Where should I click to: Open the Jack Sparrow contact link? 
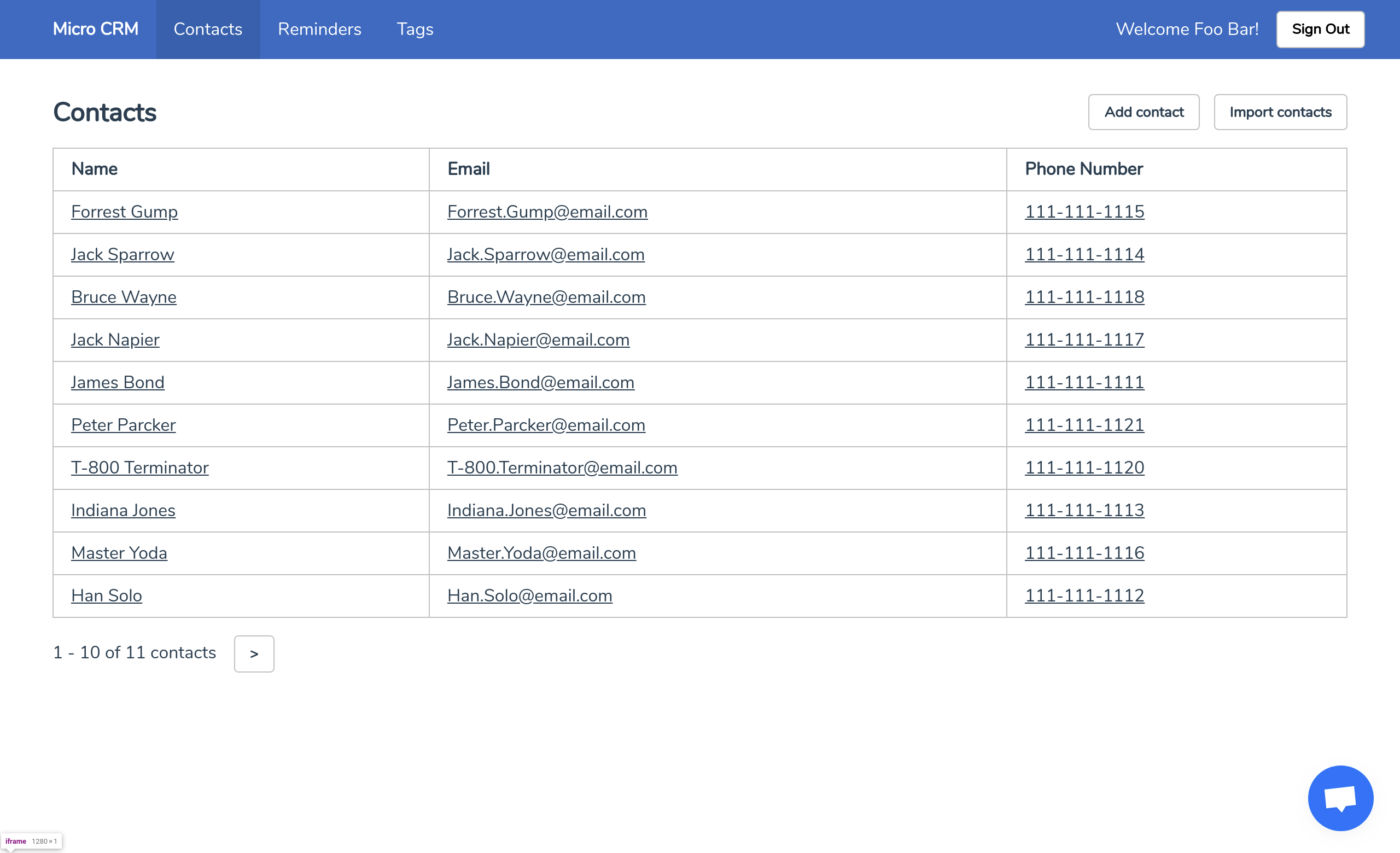click(122, 254)
